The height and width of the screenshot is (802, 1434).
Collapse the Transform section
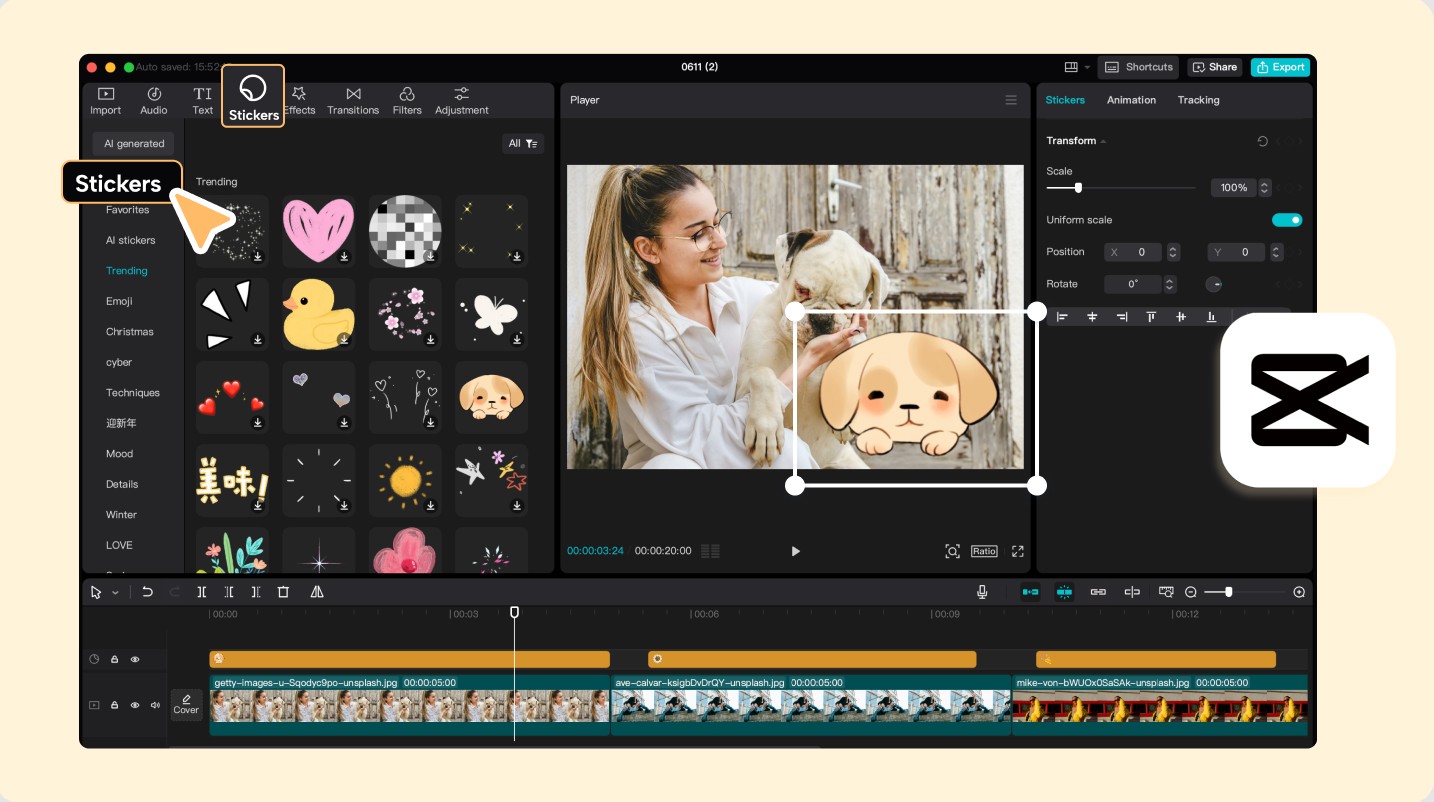coord(1104,141)
